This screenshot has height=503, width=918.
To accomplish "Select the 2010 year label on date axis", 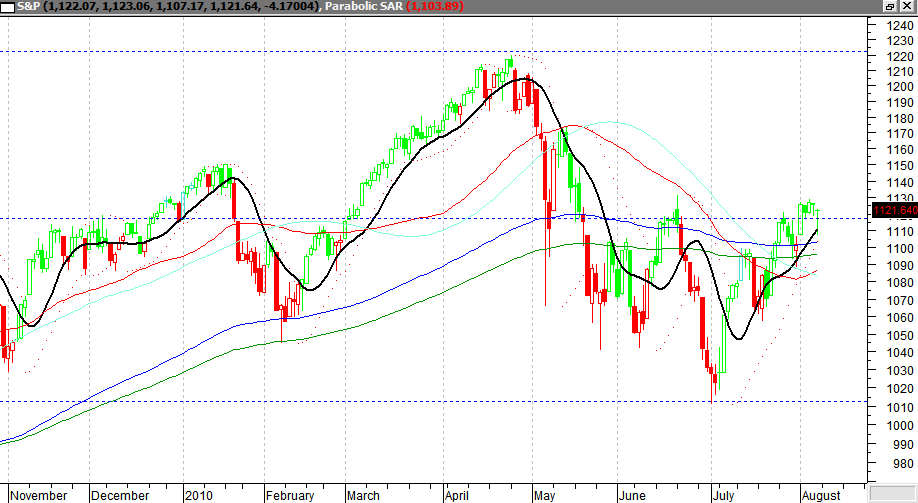I will coord(198,495).
